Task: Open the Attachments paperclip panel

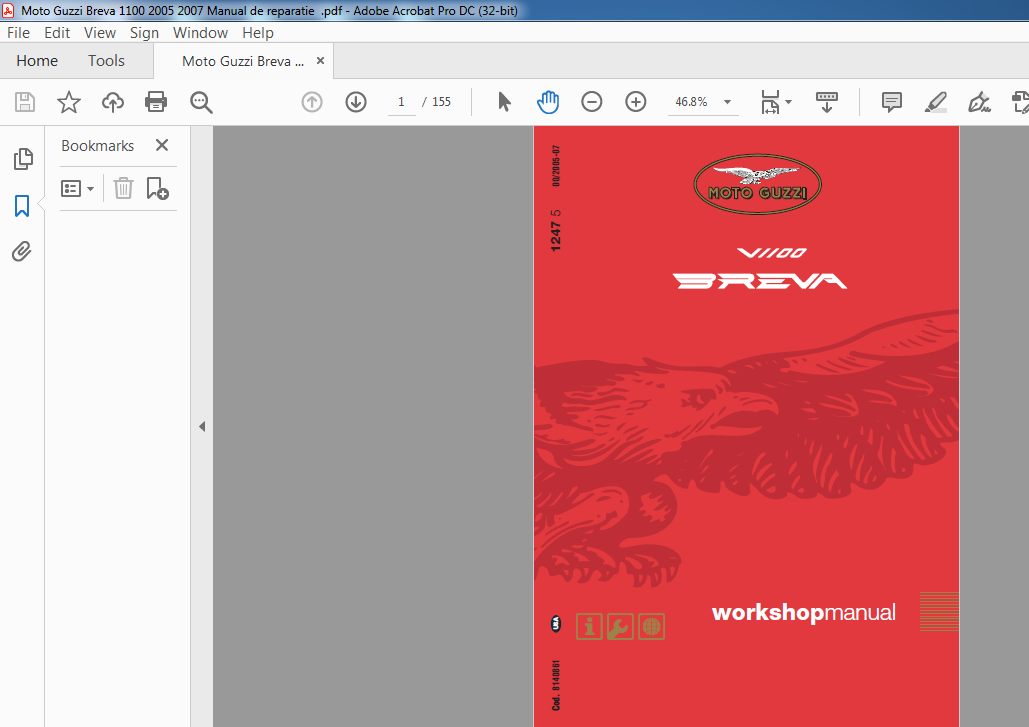Action: [x=22, y=251]
